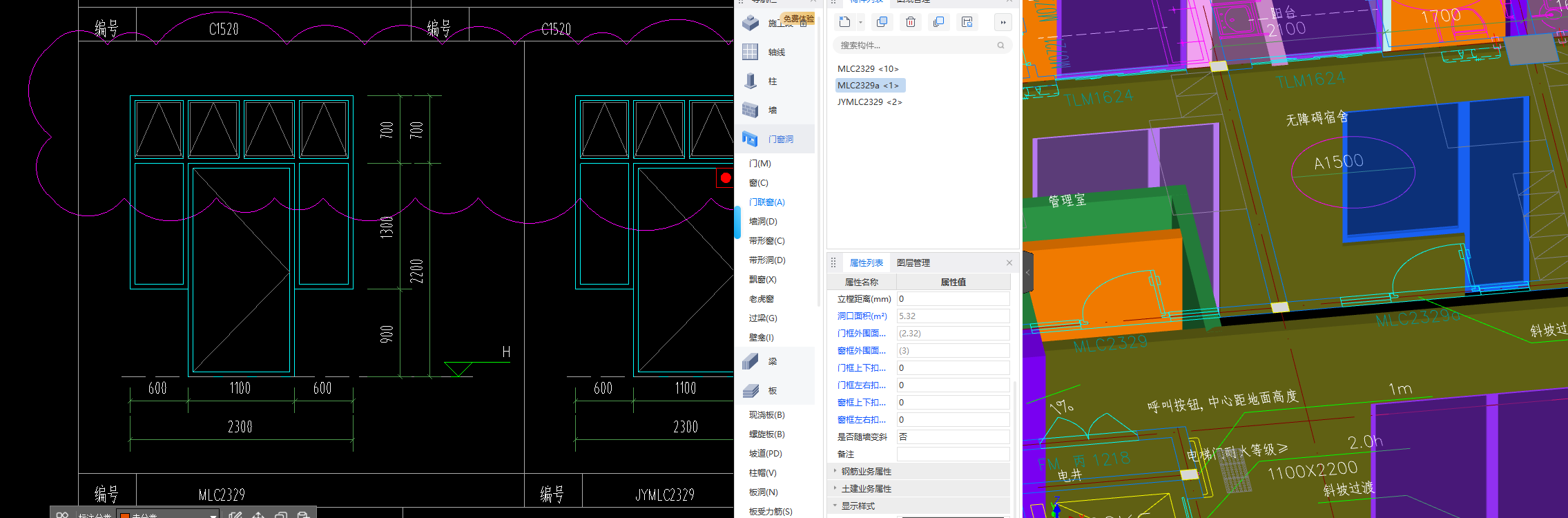Viewport: 1568px width, 518px height.
Task: Open the 施工段 category icon
Action: click(751, 23)
